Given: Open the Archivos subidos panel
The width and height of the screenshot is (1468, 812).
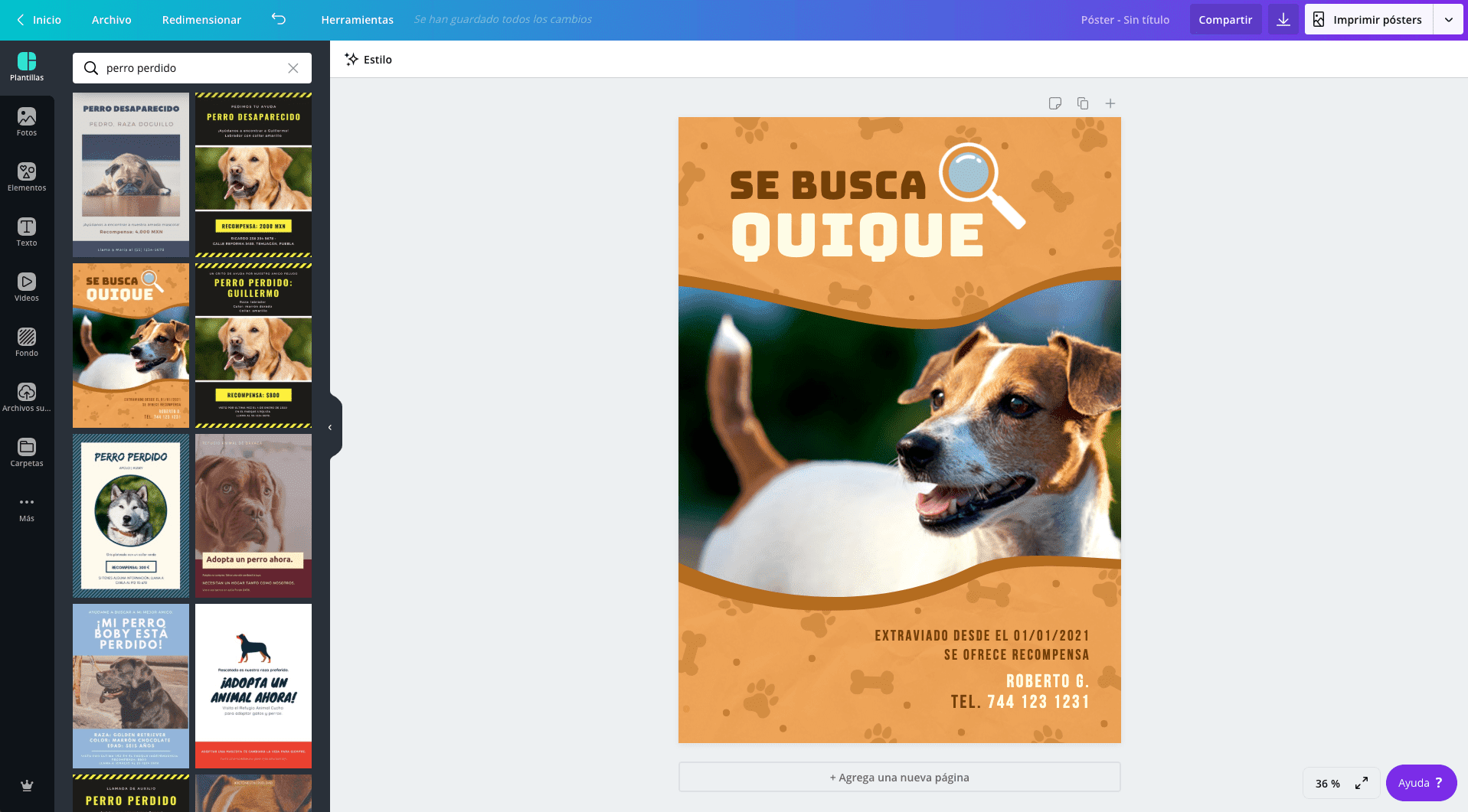Looking at the screenshot, I should pos(27,398).
